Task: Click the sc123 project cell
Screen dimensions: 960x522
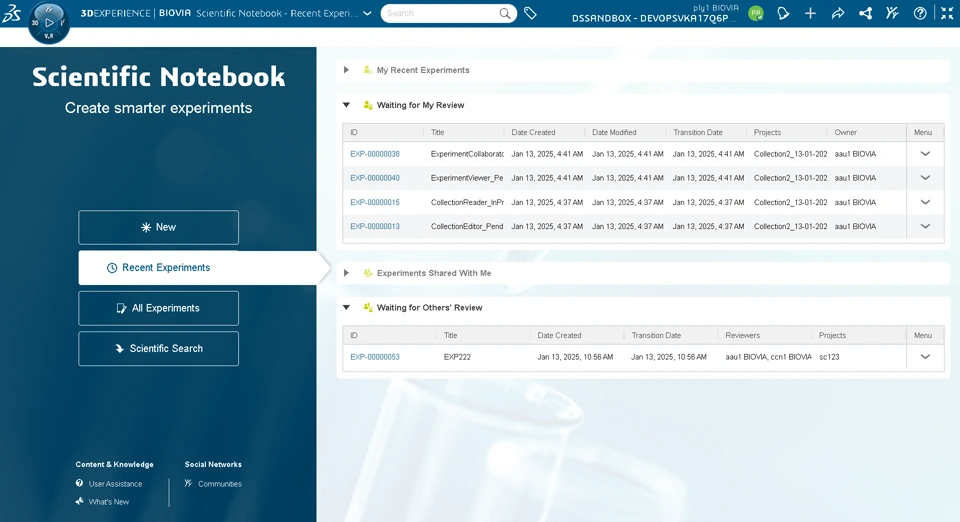Action: click(829, 357)
